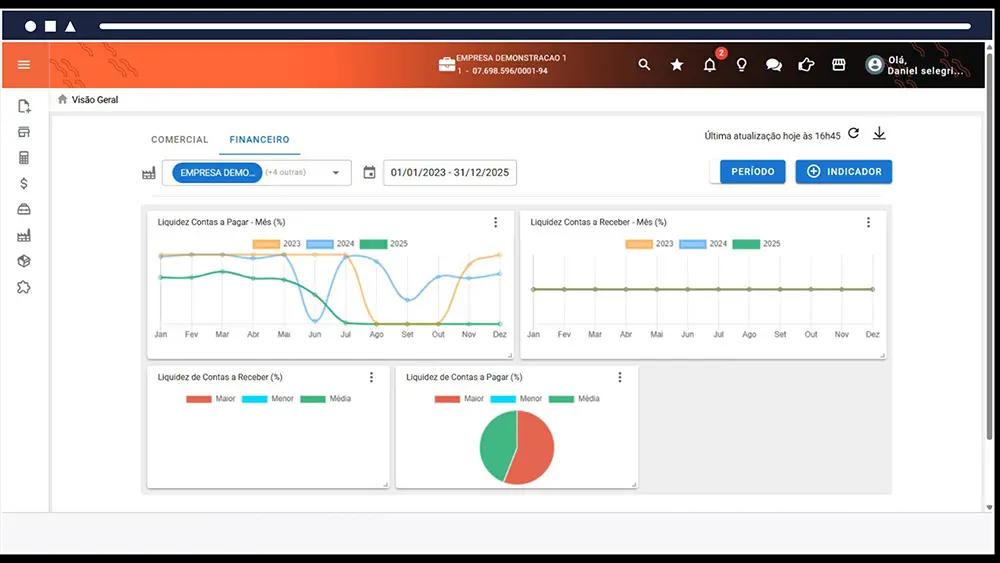Click the calendar icon by date range
Screen dimensions: 1000x563
tap(369, 172)
